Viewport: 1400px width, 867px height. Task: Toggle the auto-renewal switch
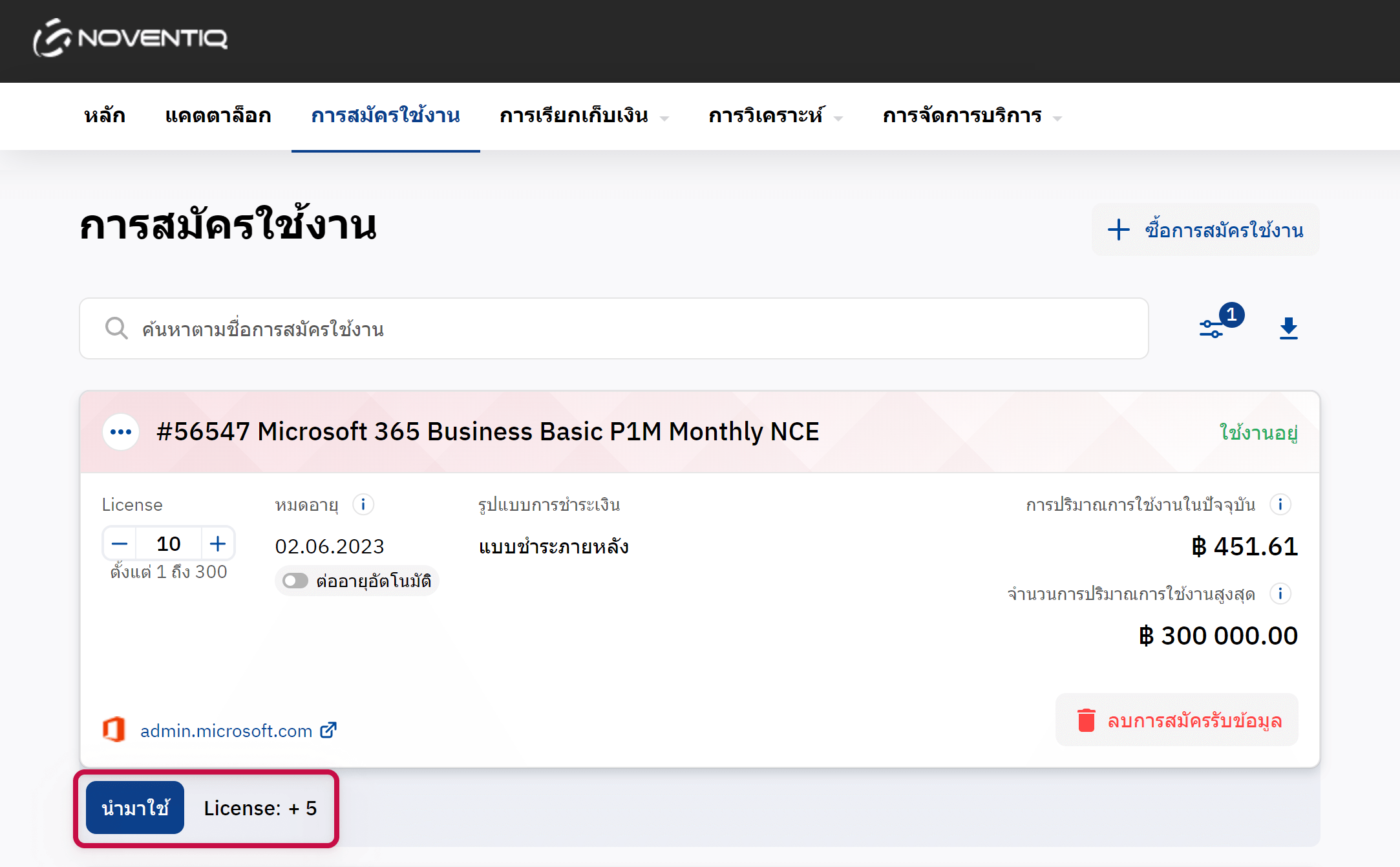(x=295, y=581)
